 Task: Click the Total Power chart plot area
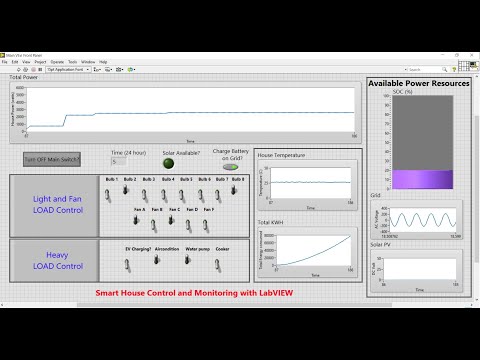pyautogui.click(x=190, y=110)
